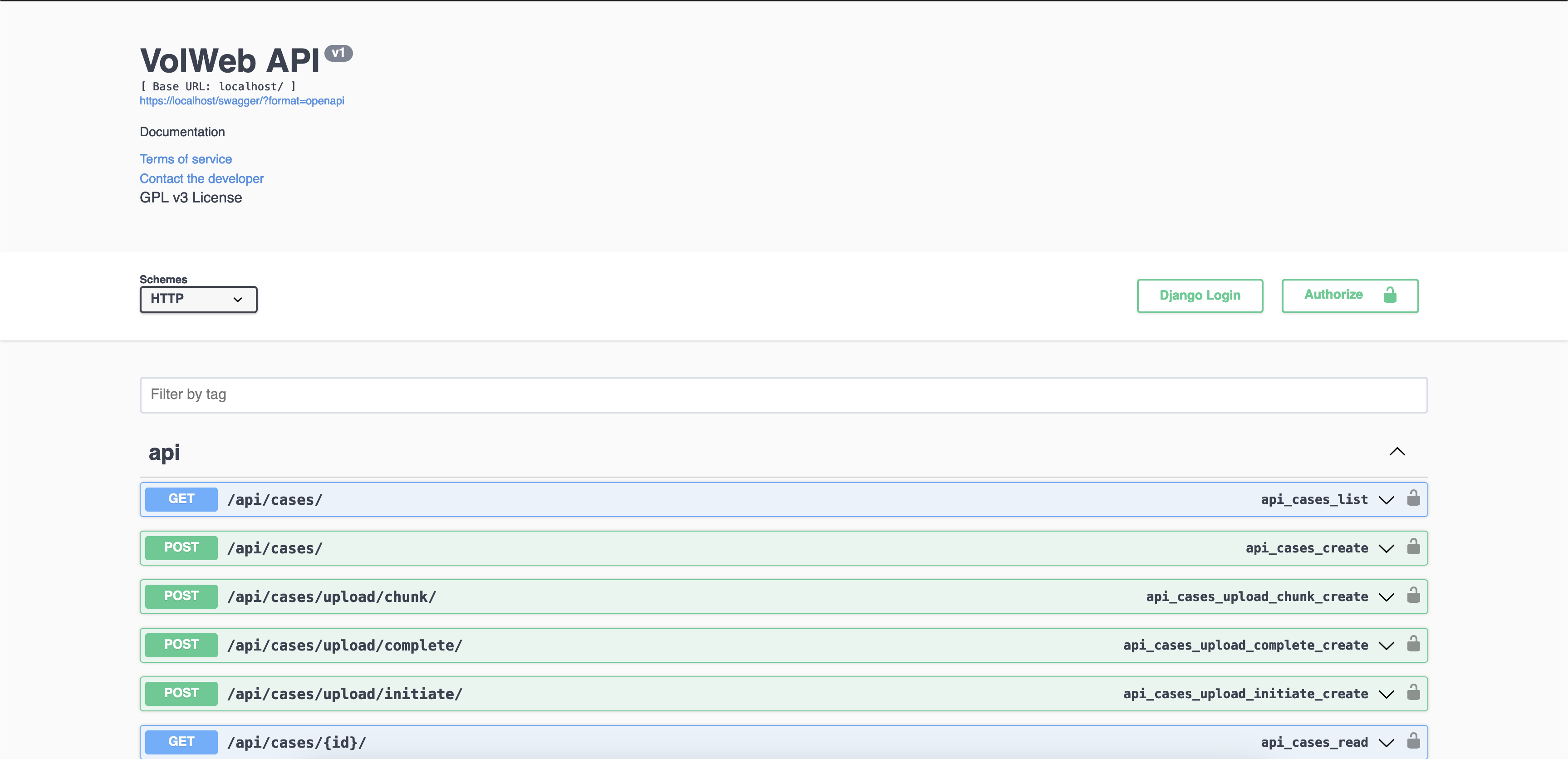Expand the api_cases_upload_complete_create chevron
Viewport: 1568px width, 759px height.
[1386, 646]
